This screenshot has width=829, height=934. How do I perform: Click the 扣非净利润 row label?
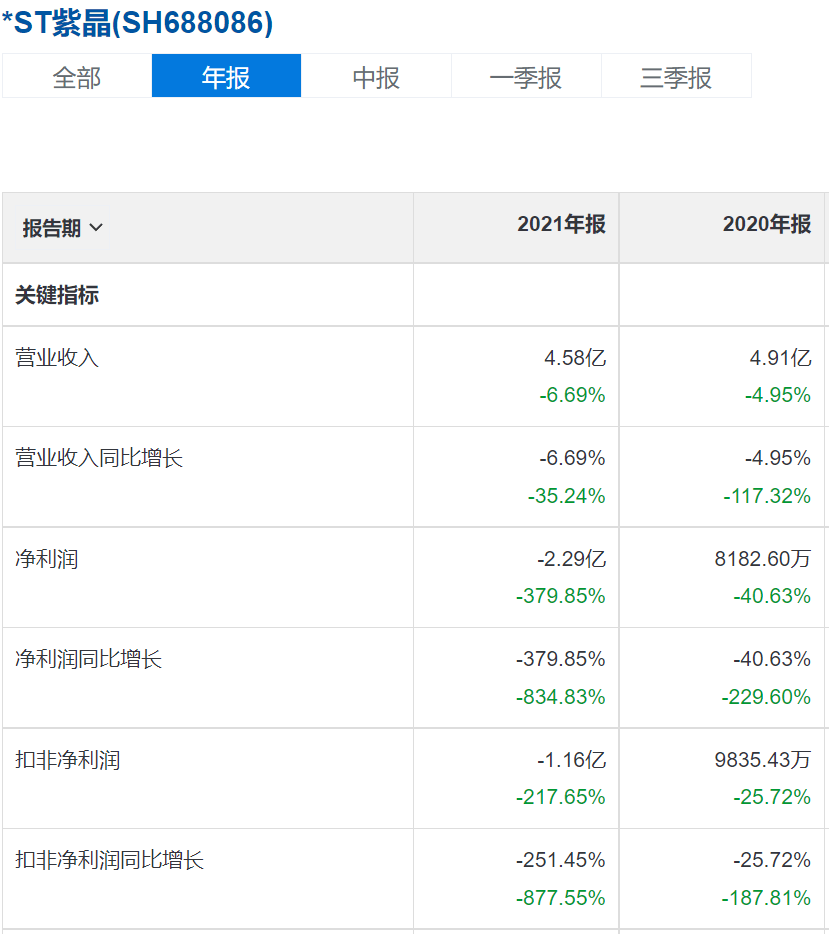[x=67, y=760]
